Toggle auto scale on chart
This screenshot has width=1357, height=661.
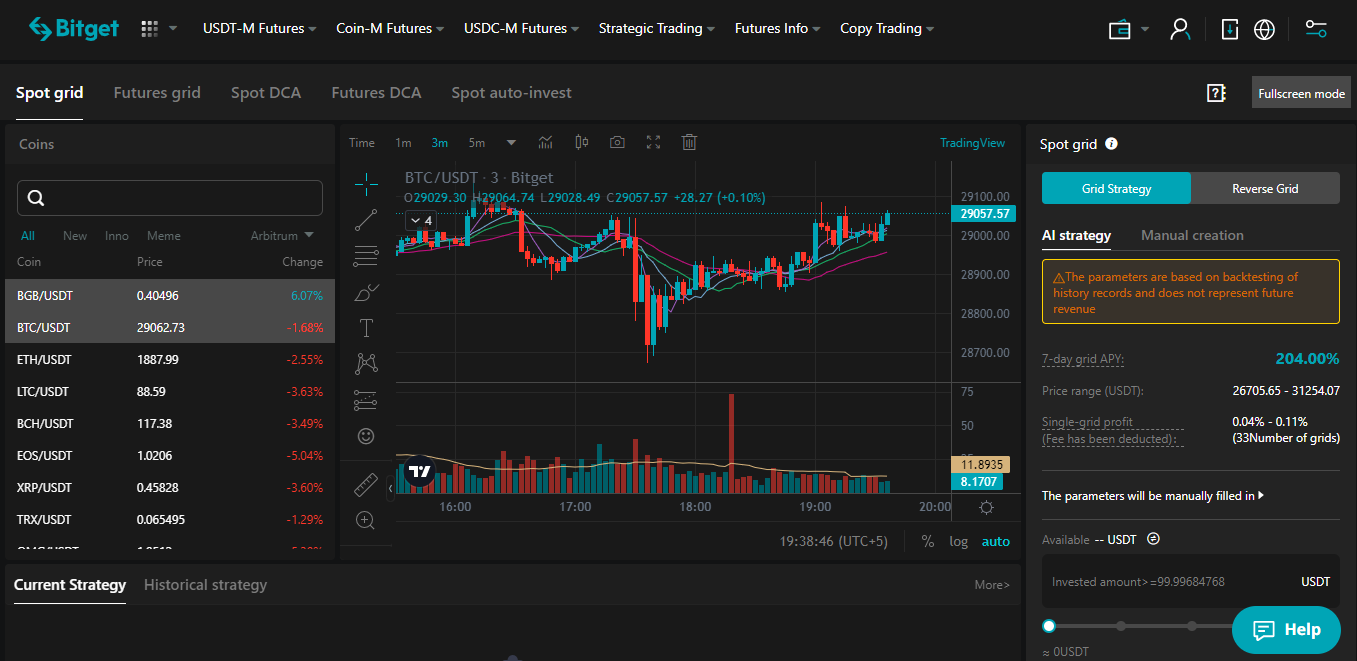pyautogui.click(x=996, y=541)
